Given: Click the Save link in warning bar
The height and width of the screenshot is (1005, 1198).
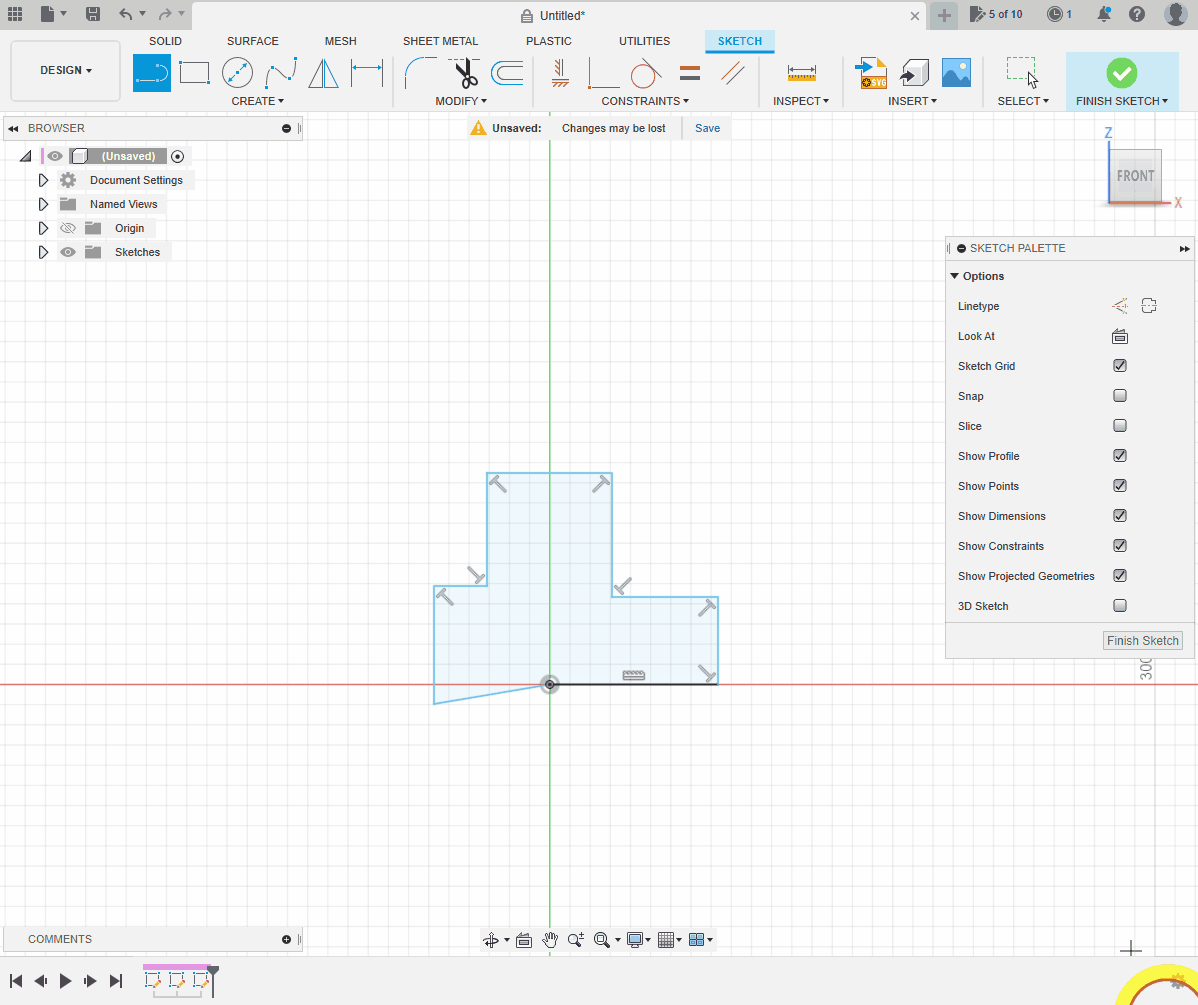Looking at the screenshot, I should pyautogui.click(x=707, y=128).
